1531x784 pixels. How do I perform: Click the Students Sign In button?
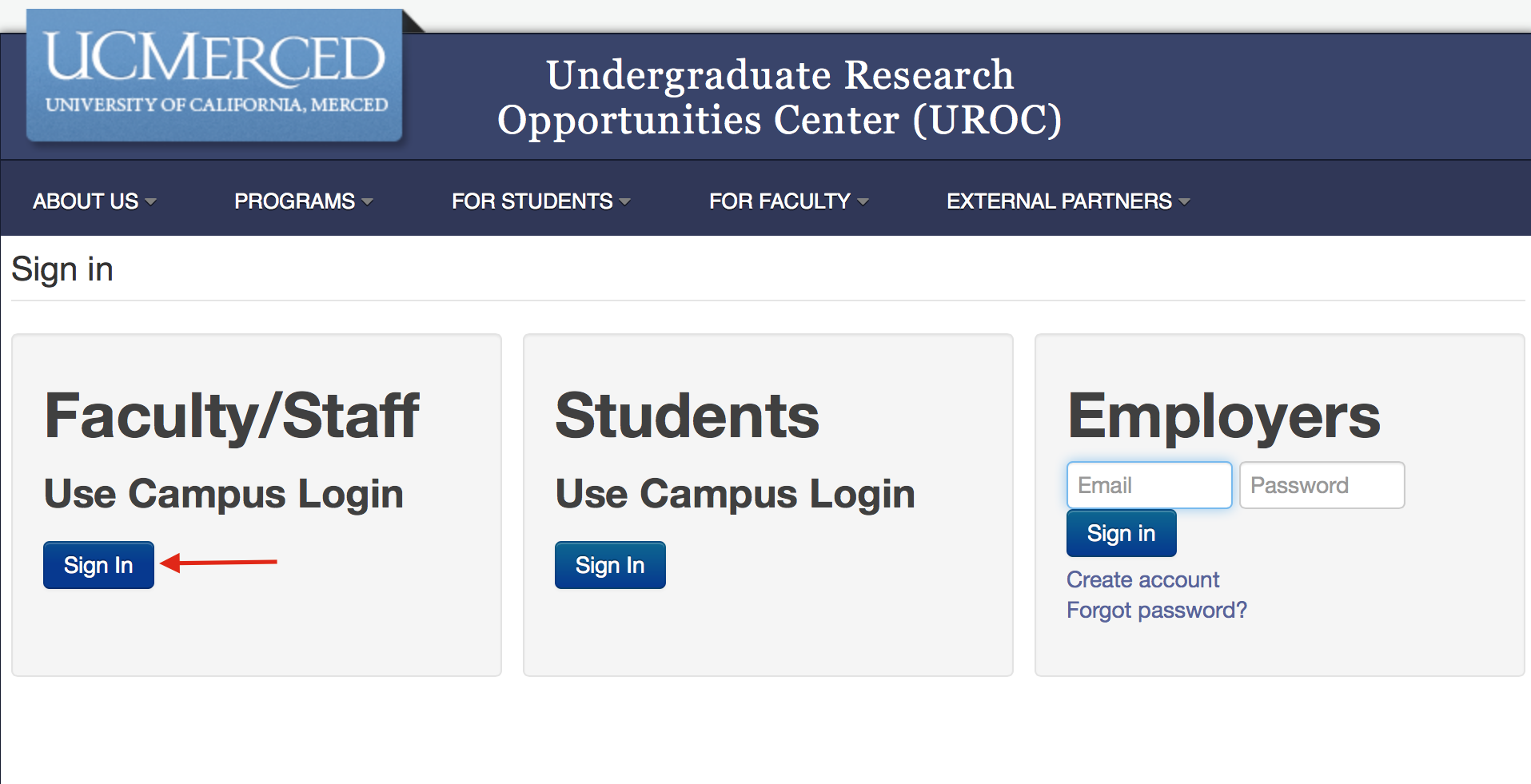pos(610,565)
